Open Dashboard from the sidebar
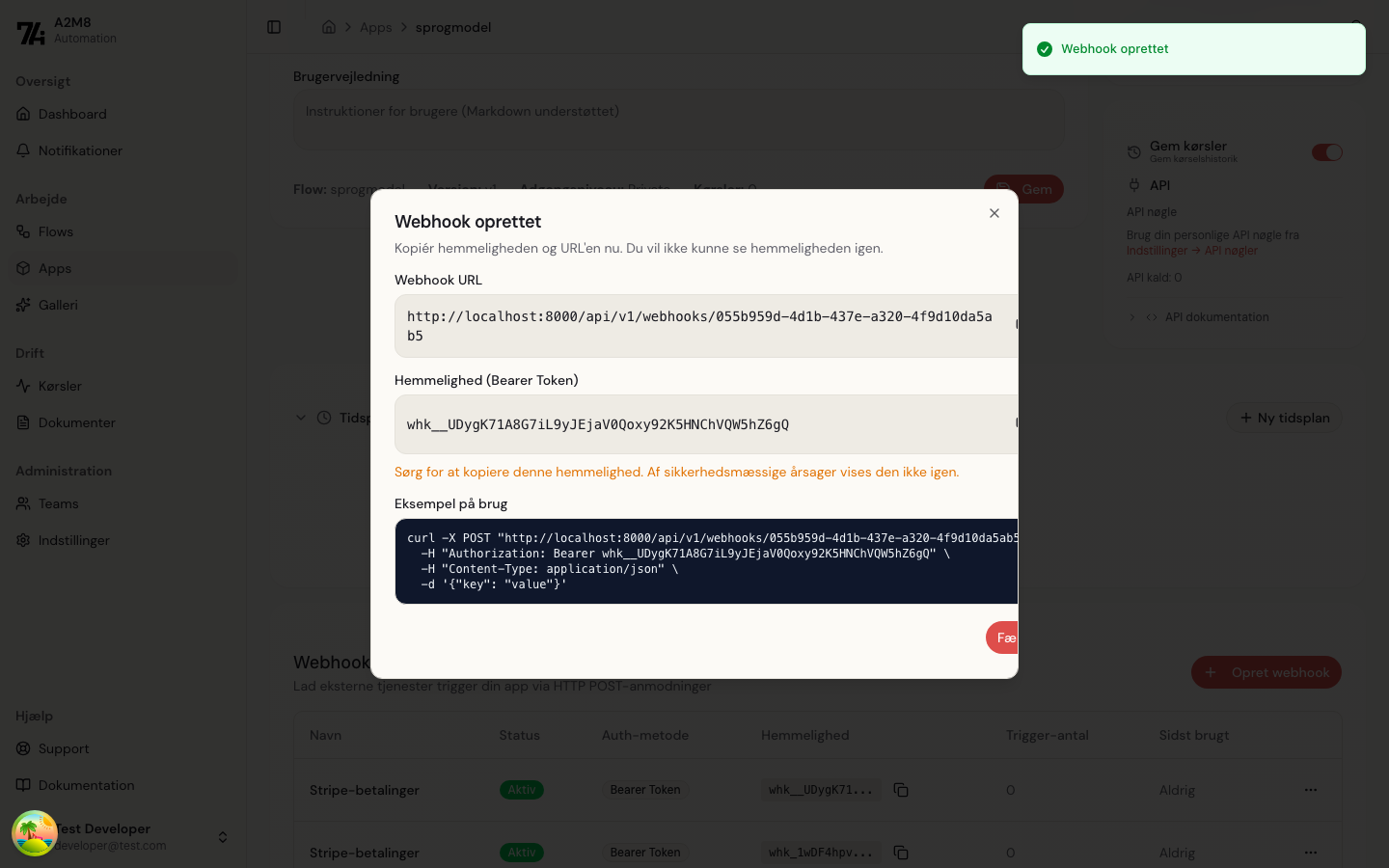Image resolution: width=1389 pixels, height=868 pixels. coord(71,114)
